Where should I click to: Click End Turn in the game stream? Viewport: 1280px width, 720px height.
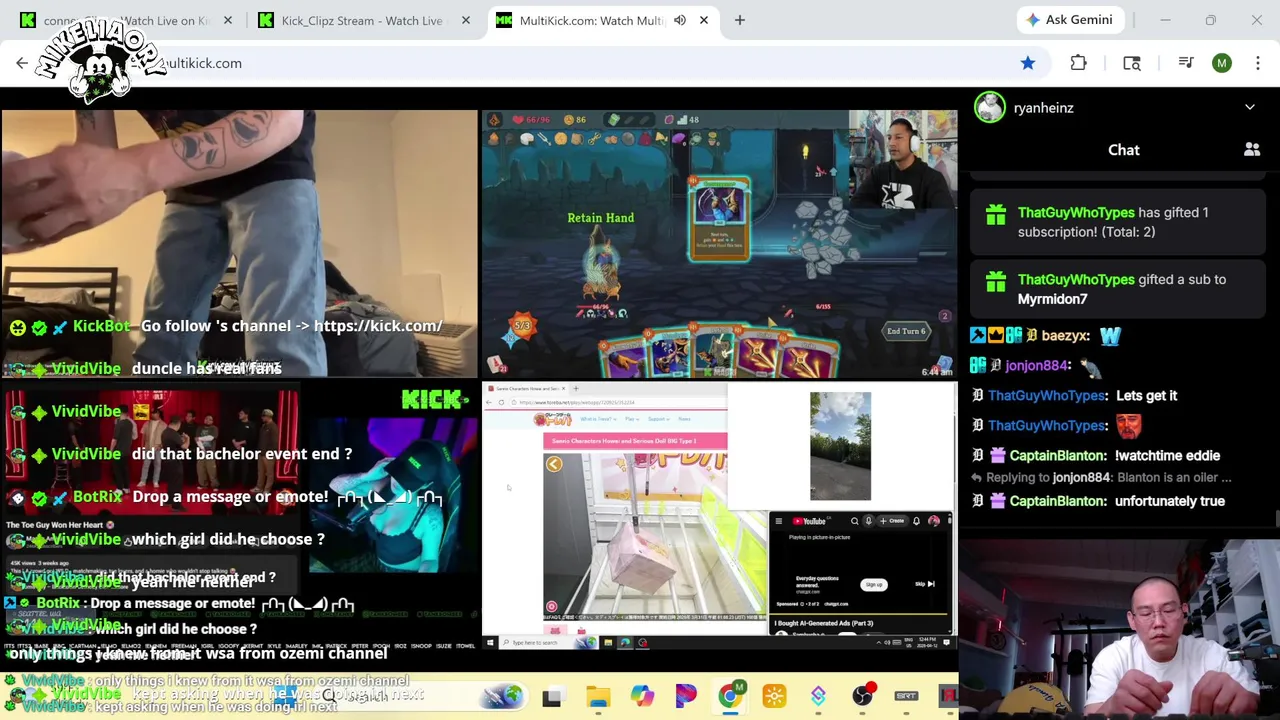pyautogui.click(x=907, y=331)
